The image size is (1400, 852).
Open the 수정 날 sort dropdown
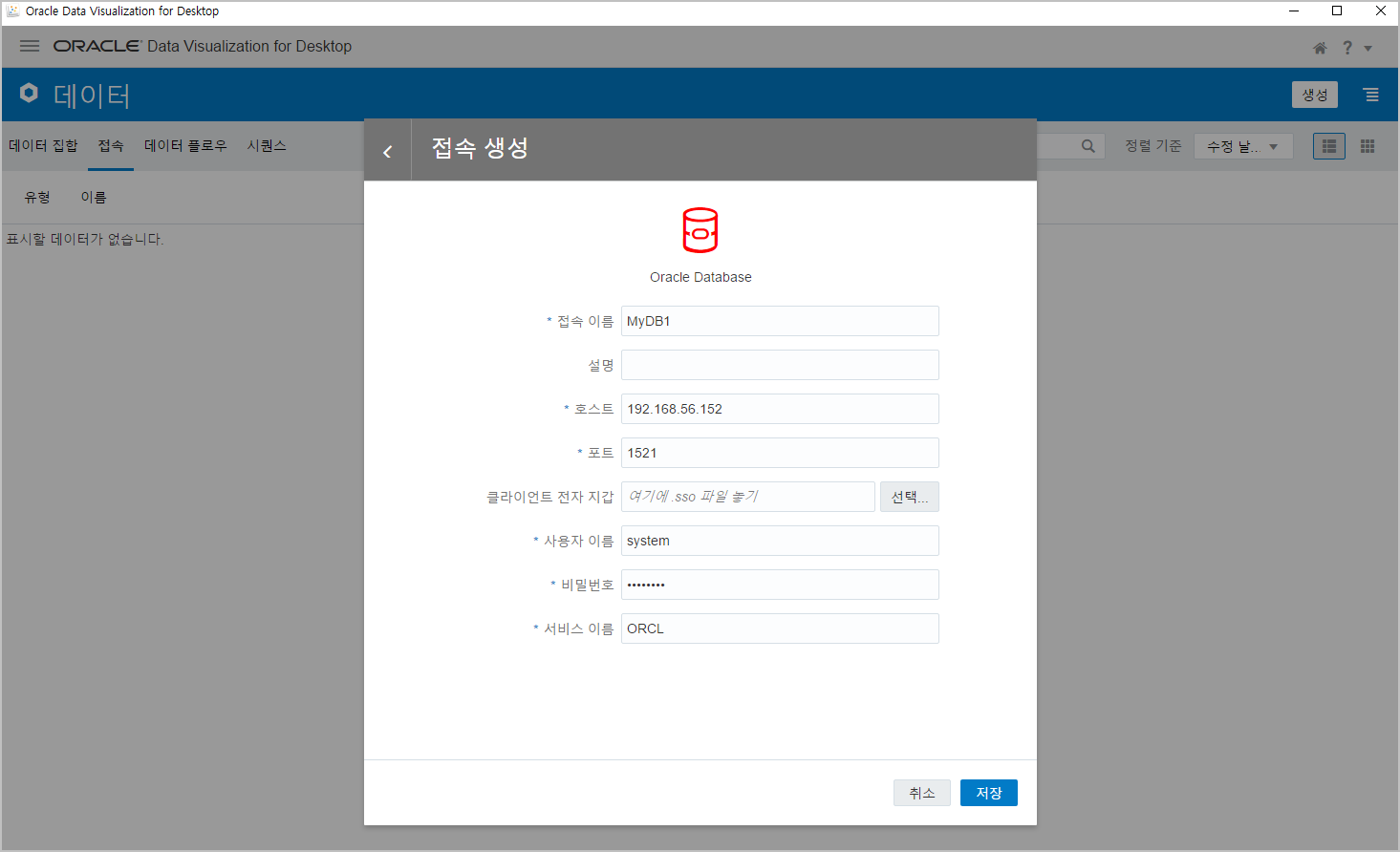coord(1243,146)
